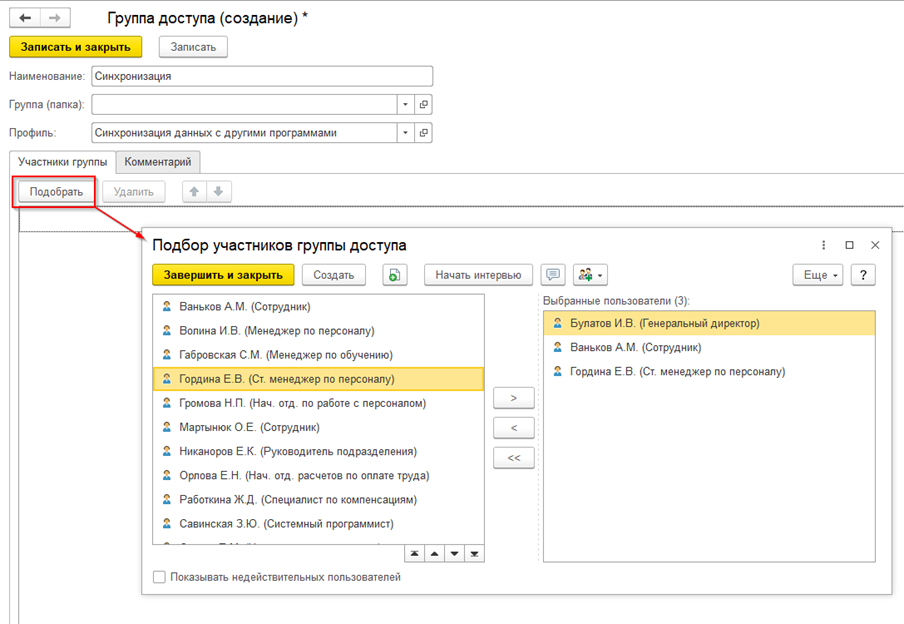
Task: Open the three-dot dialog menu
Action: pos(823,245)
